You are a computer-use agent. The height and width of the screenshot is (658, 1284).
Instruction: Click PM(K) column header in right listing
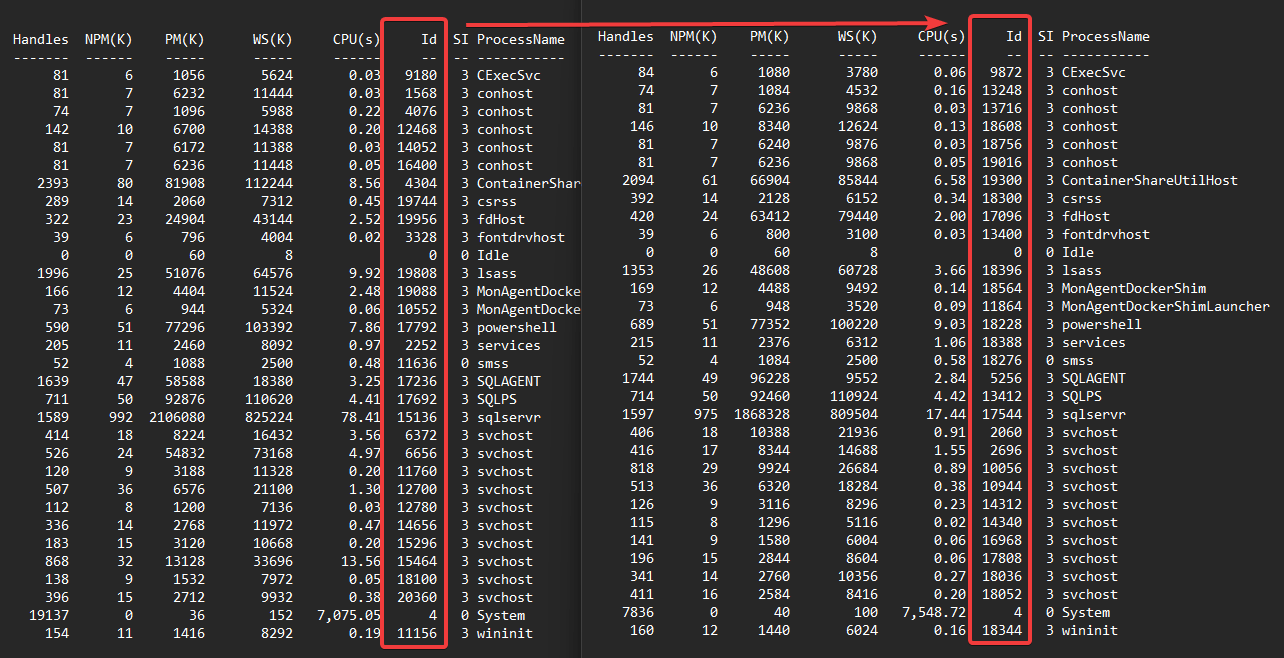[x=770, y=36]
